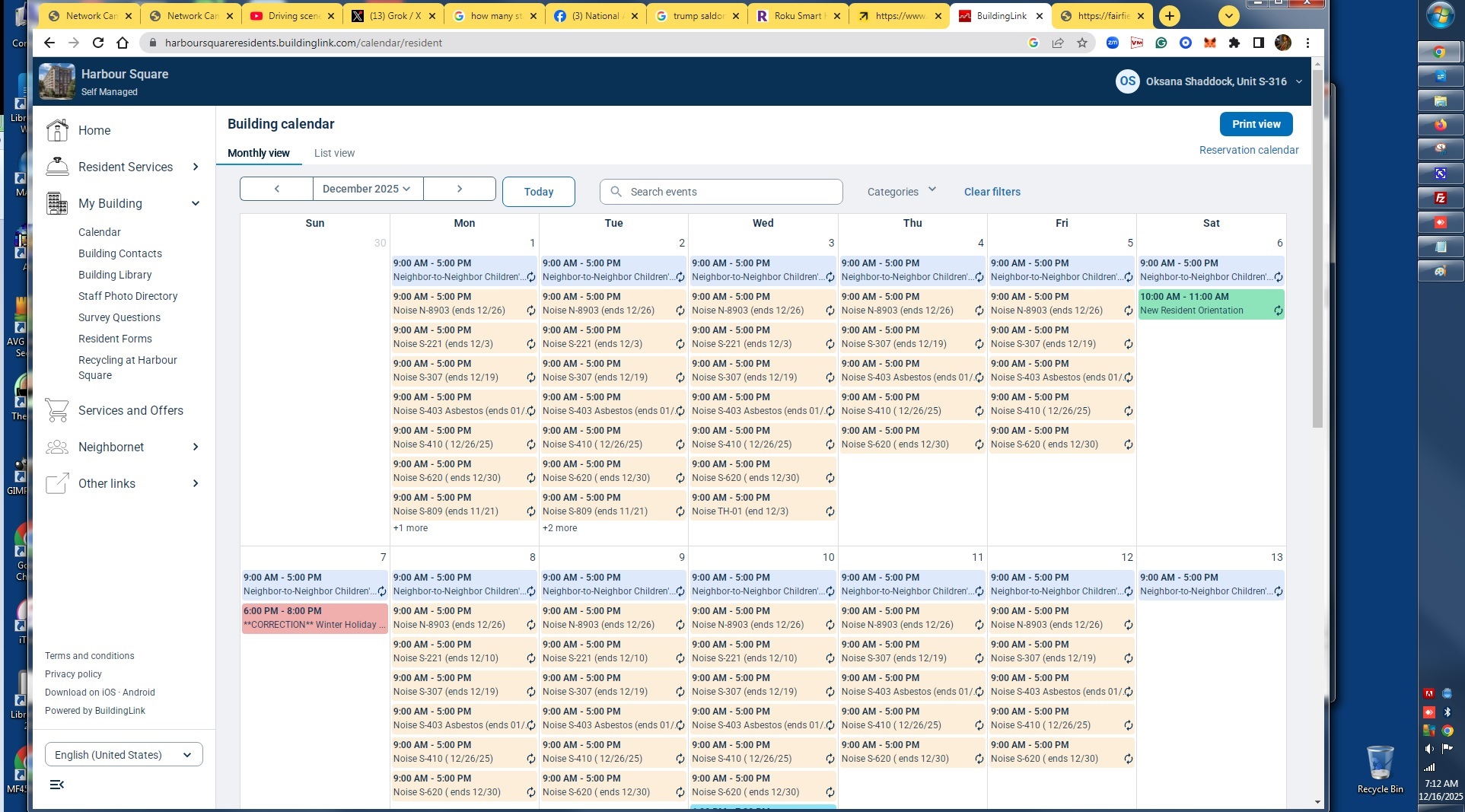Screen dimensions: 1465x812
Task: Go to previous month arrow
Action: [276, 189]
